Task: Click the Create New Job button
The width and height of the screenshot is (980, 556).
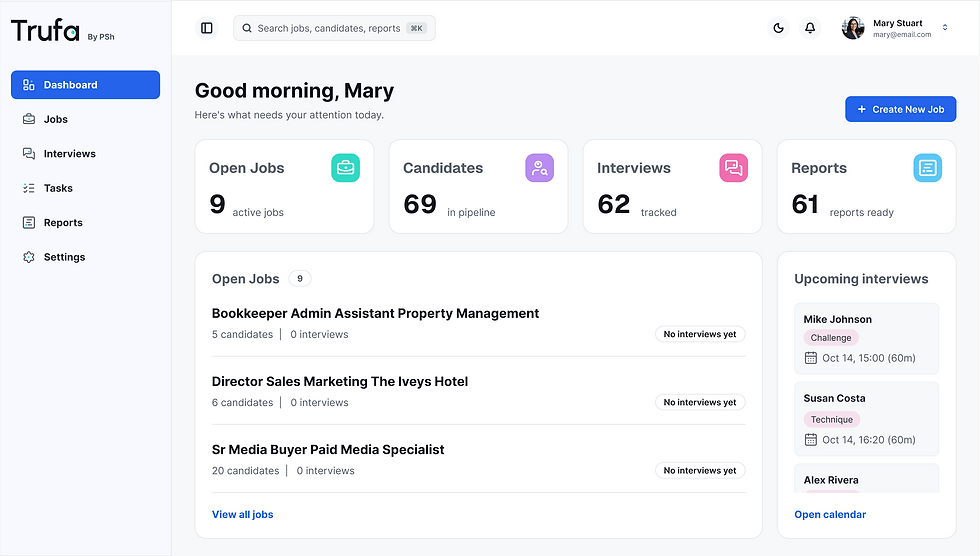Action: [x=901, y=109]
